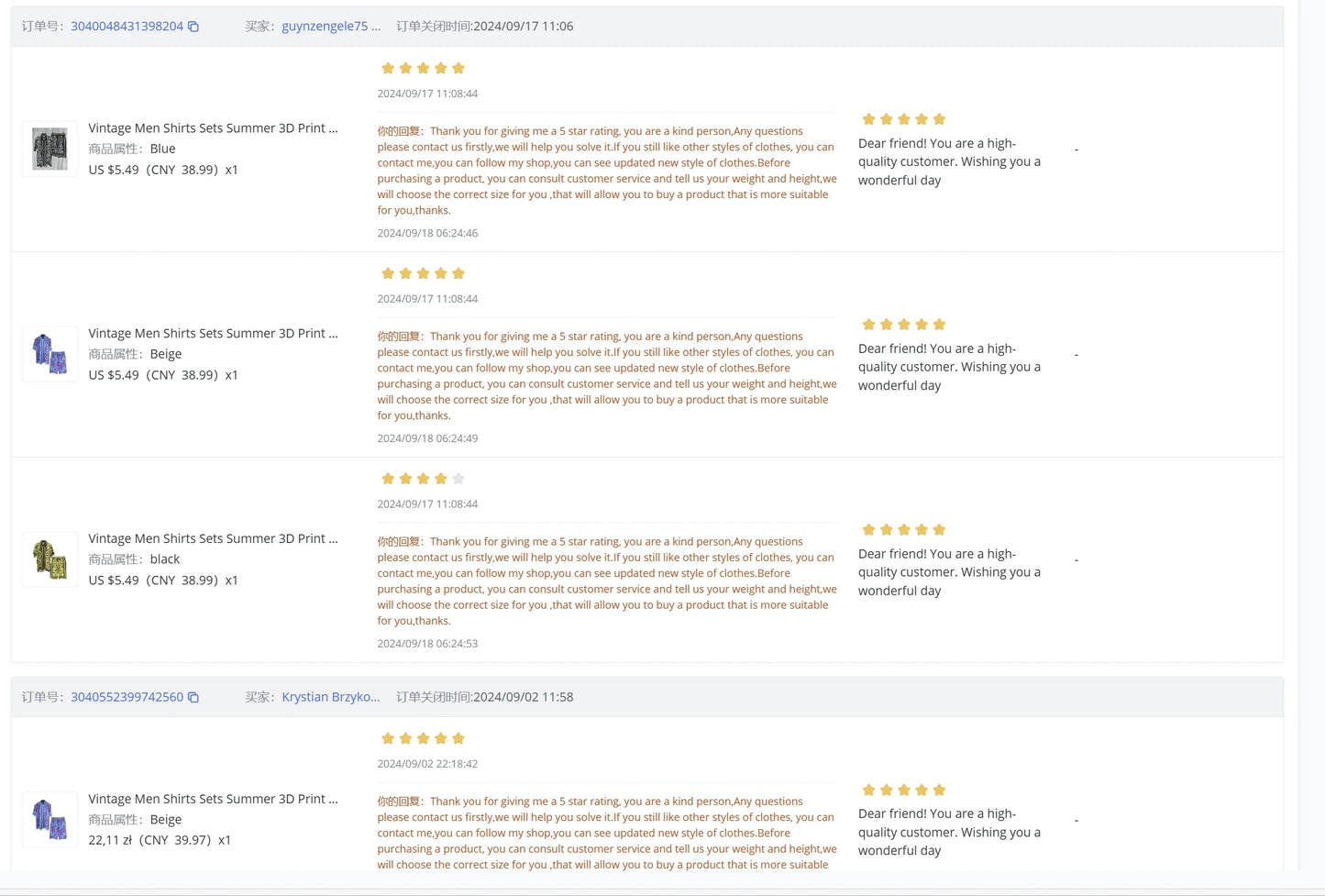1325x896 pixels.
Task: Copy order number 3040552399742560
Action: [193, 697]
